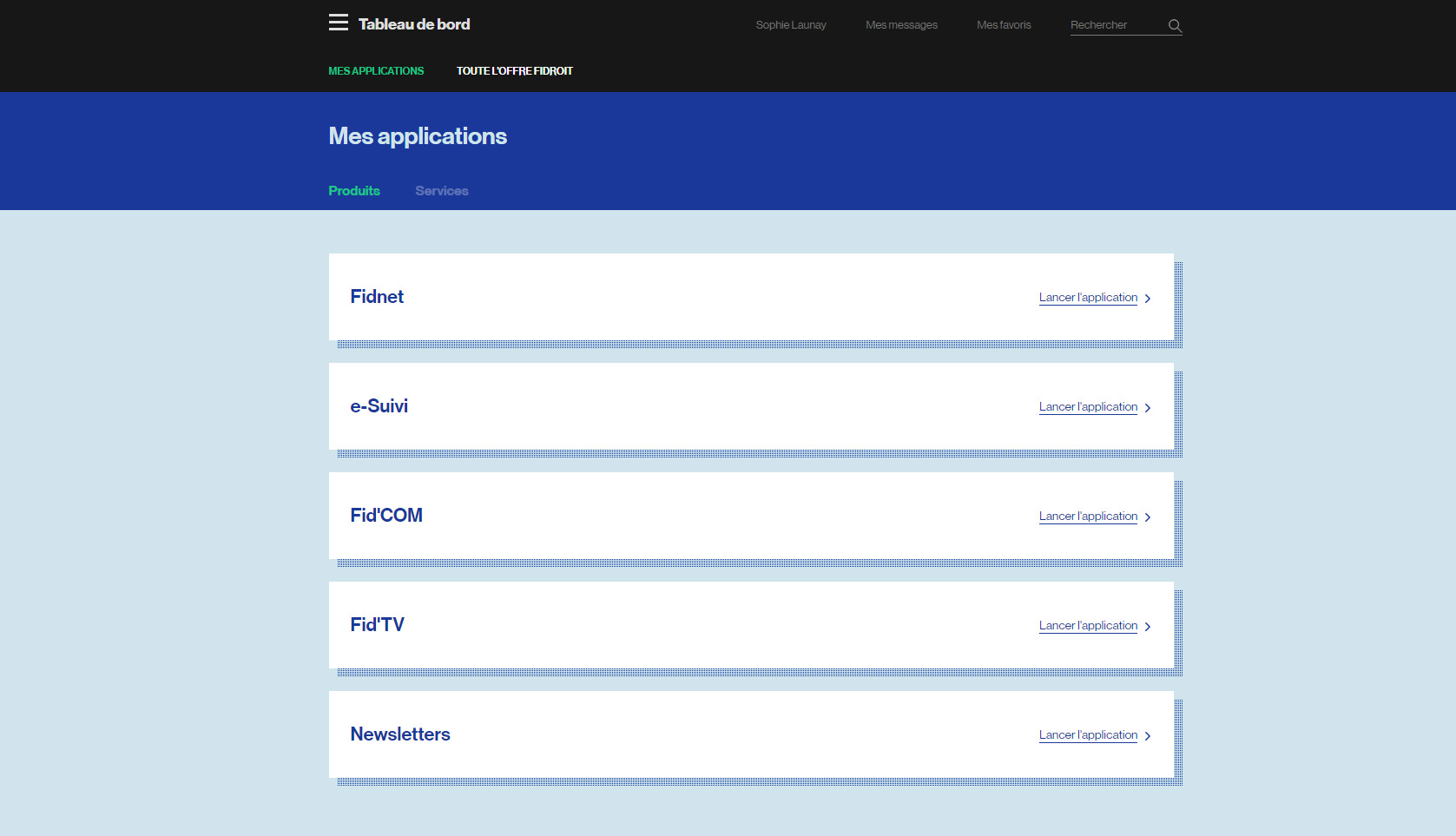Screen dimensions: 1456x836
Task: Launch the Fid'TV application link
Action: [x=1088, y=626]
